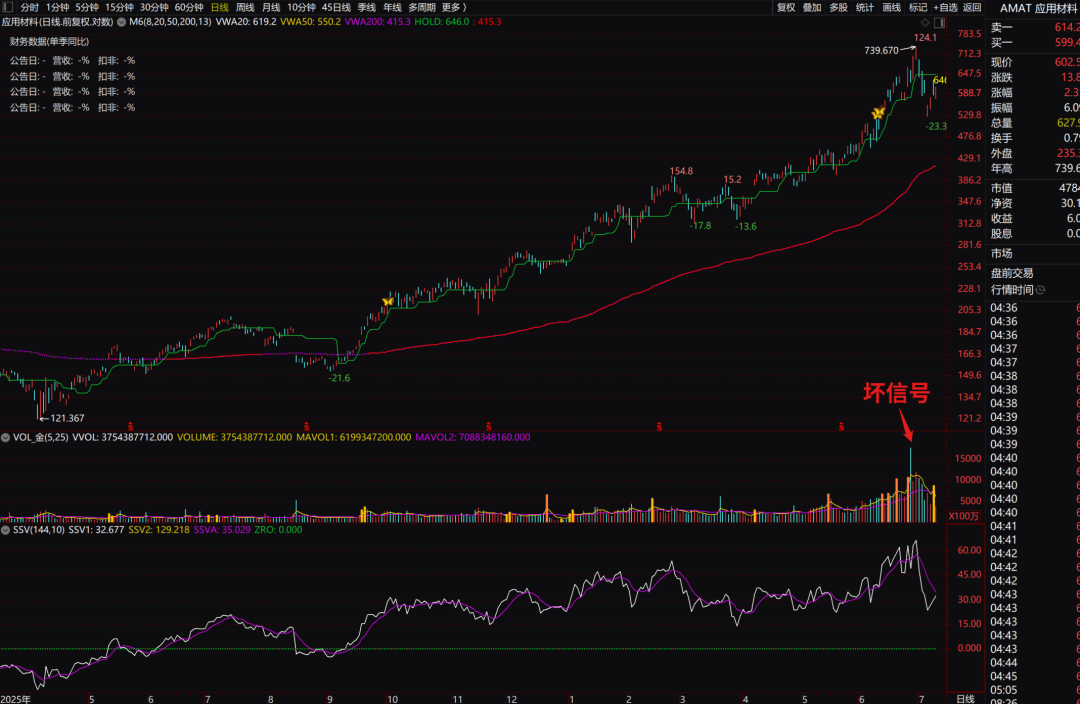The image size is (1080, 704).
Task: Click the 现价 current price row
Action: click(1033, 62)
